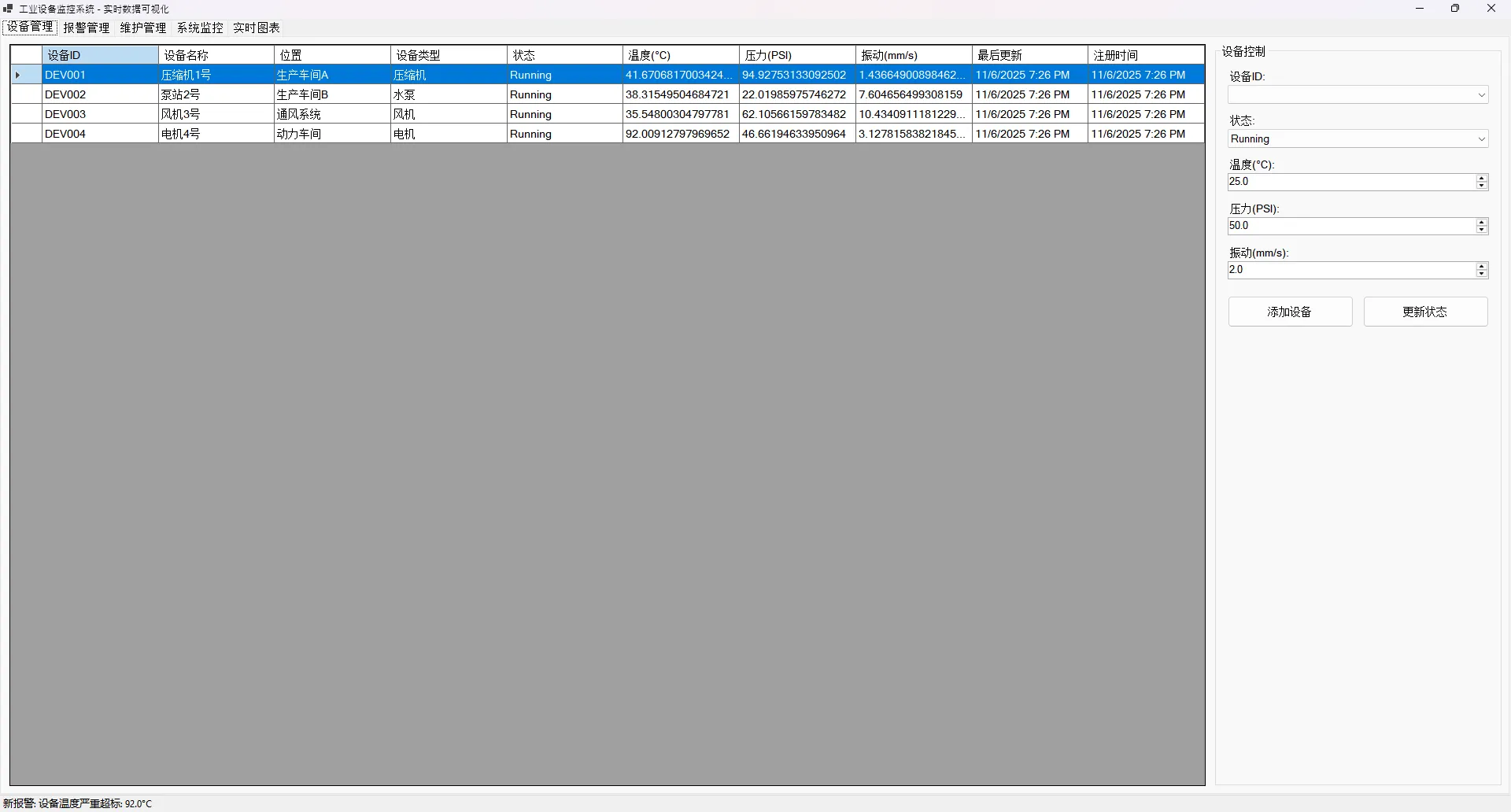Select the DEV004 row header
Image resolution: width=1511 pixels, height=812 pixels.
(26, 134)
